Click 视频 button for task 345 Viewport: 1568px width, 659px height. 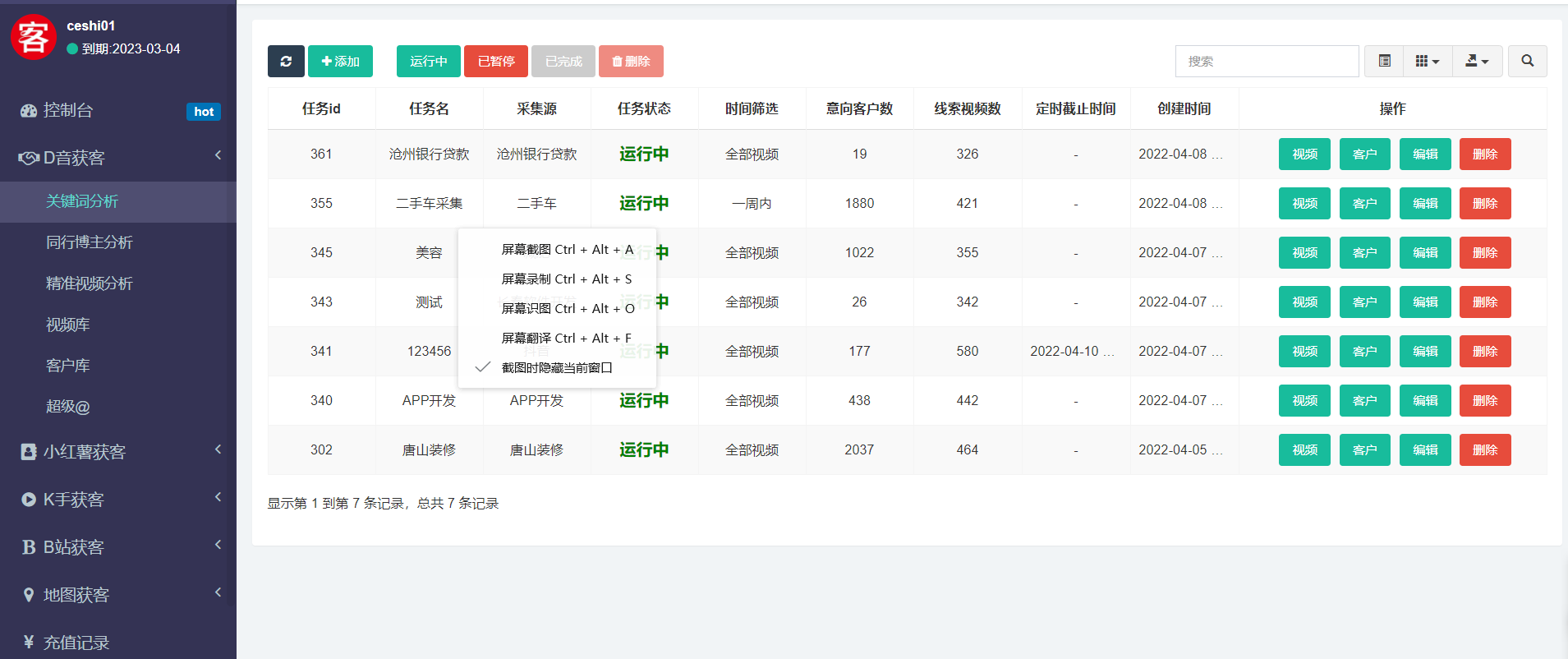(1304, 253)
